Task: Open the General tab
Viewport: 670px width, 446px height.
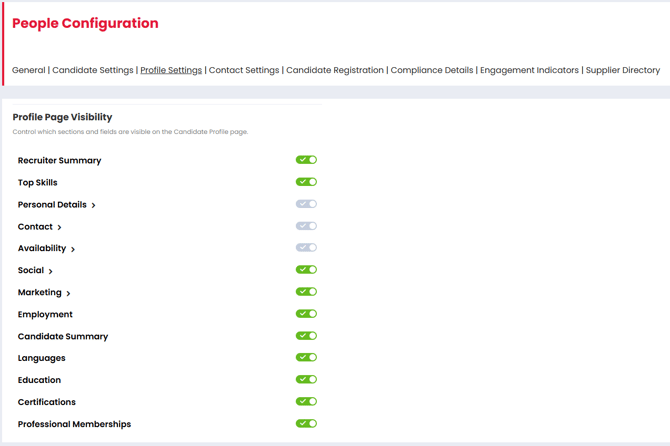Action: coord(29,70)
